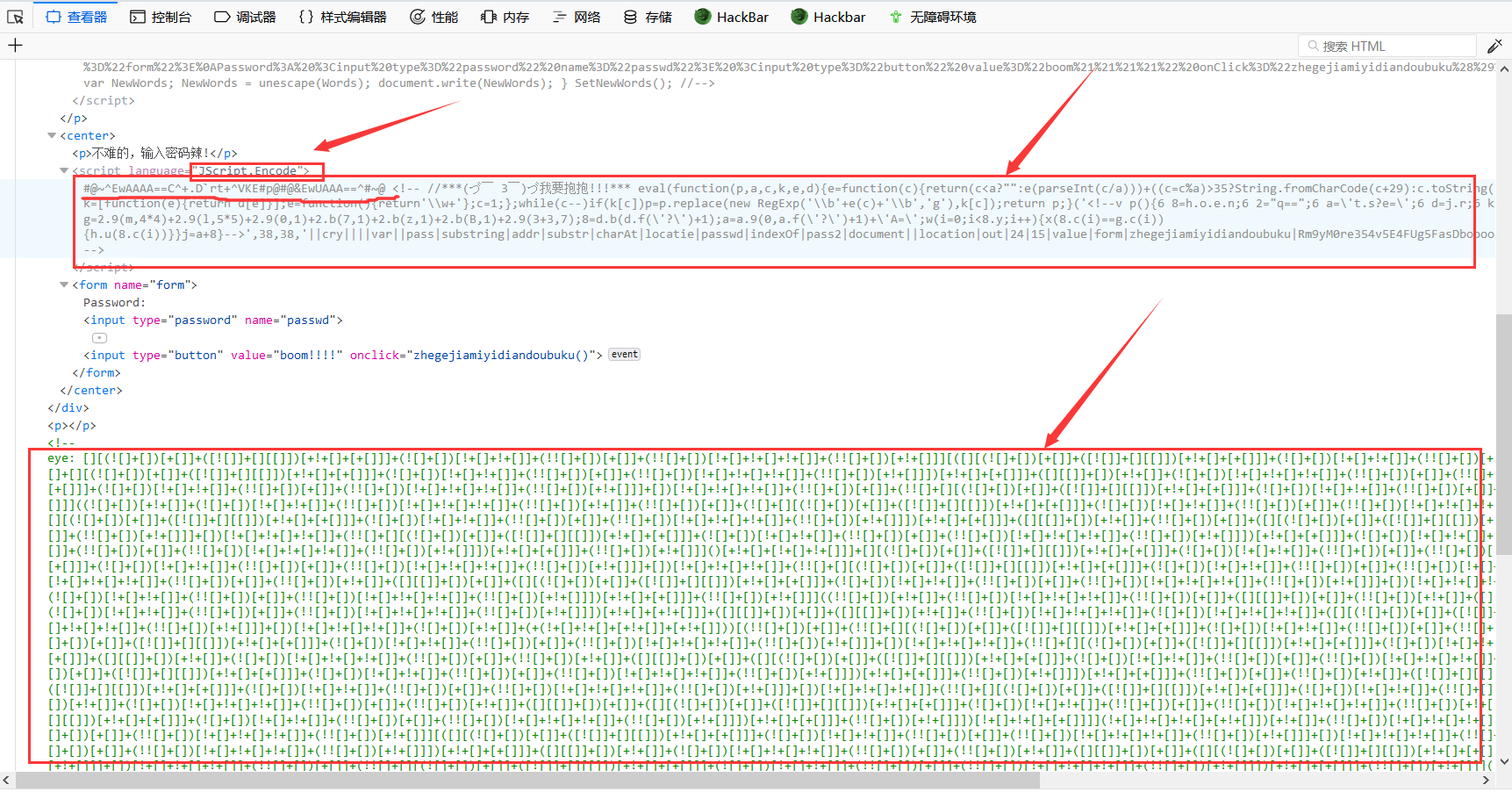Click the var NewWords unescape script line
Viewport: 1512px width, 792px height.
click(399, 83)
